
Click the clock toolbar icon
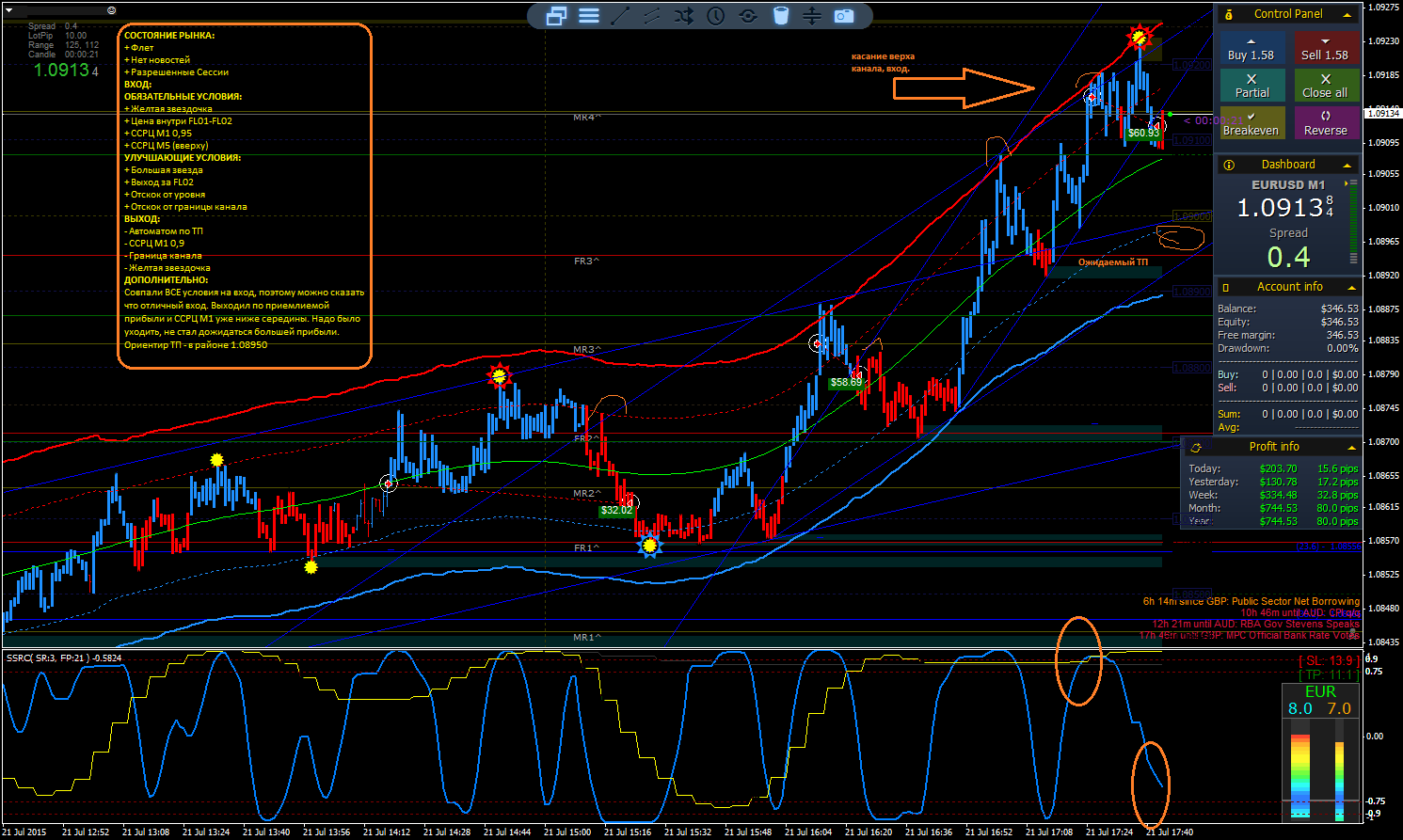pyautogui.click(x=716, y=16)
